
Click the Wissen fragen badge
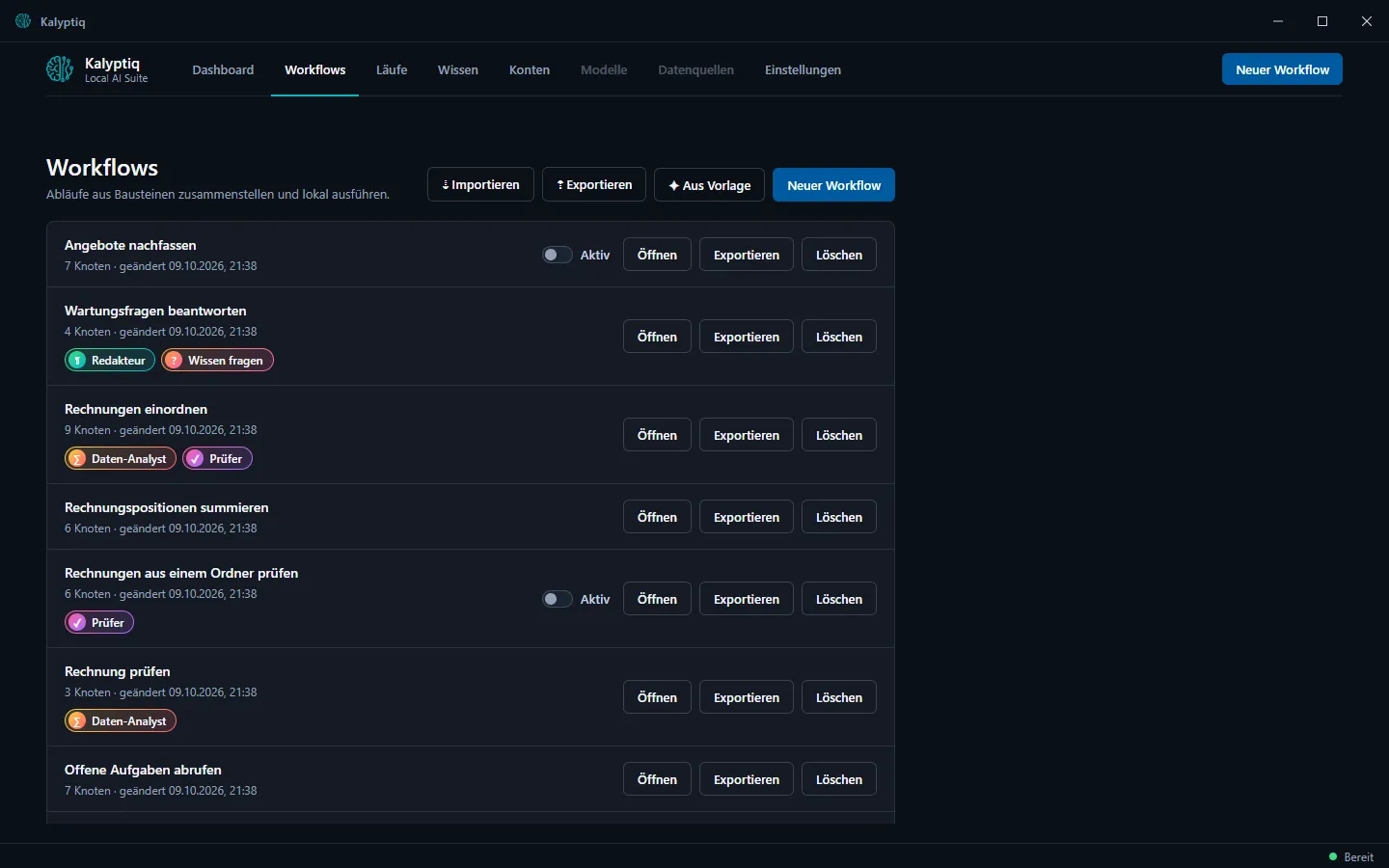click(218, 360)
